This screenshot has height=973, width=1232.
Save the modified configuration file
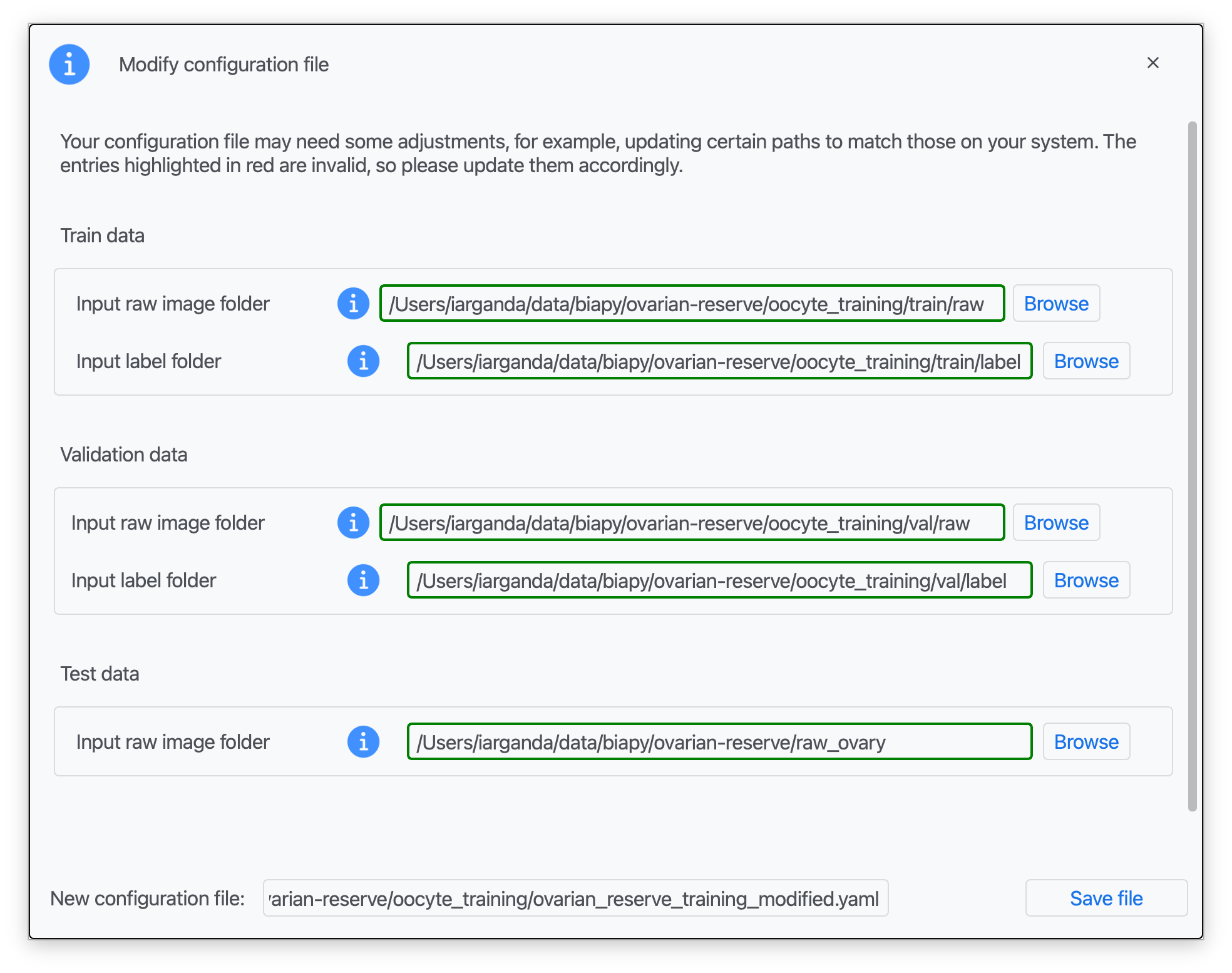tap(1106, 898)
